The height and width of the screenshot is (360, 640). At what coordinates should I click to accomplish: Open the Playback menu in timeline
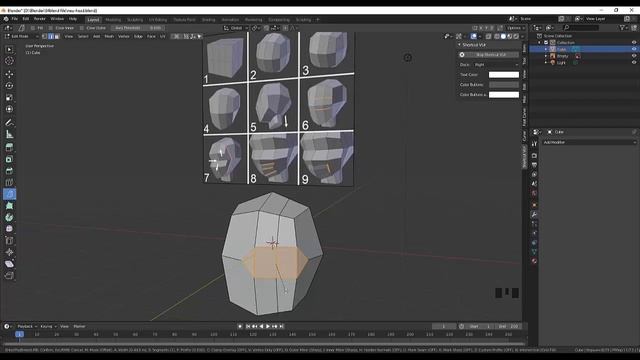[27, 327]
